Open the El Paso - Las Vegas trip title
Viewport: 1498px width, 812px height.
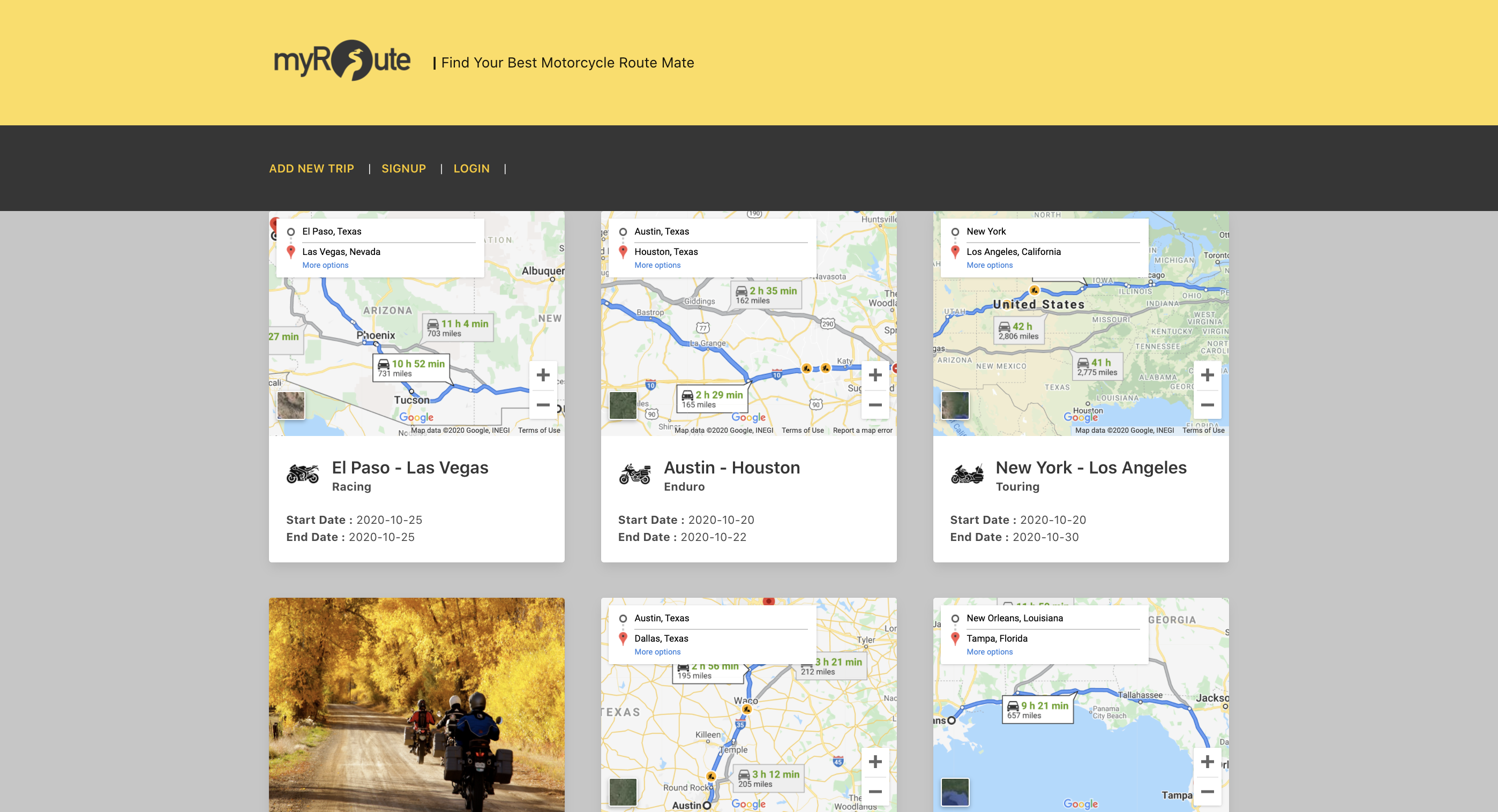[x=410, y=467]
